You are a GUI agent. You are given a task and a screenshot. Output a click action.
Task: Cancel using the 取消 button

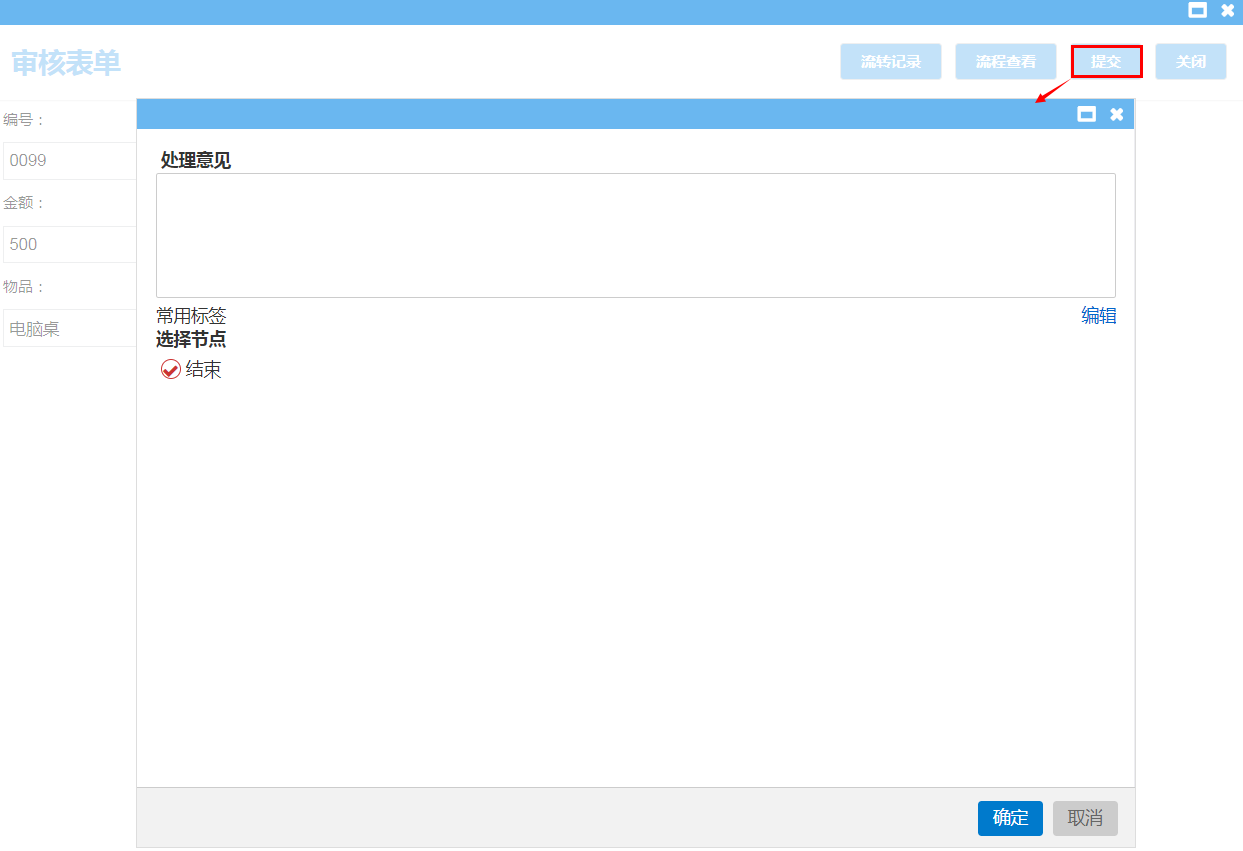(x=1085, y=818)
